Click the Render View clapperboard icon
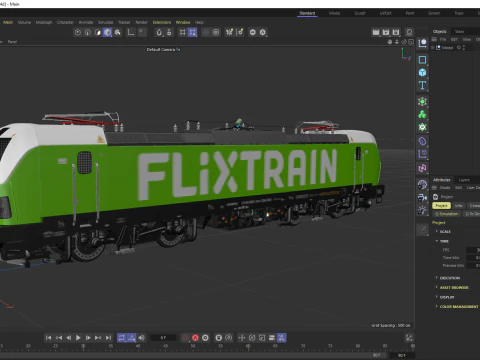This screenshot has height=360, width=480. coord(376,32)
